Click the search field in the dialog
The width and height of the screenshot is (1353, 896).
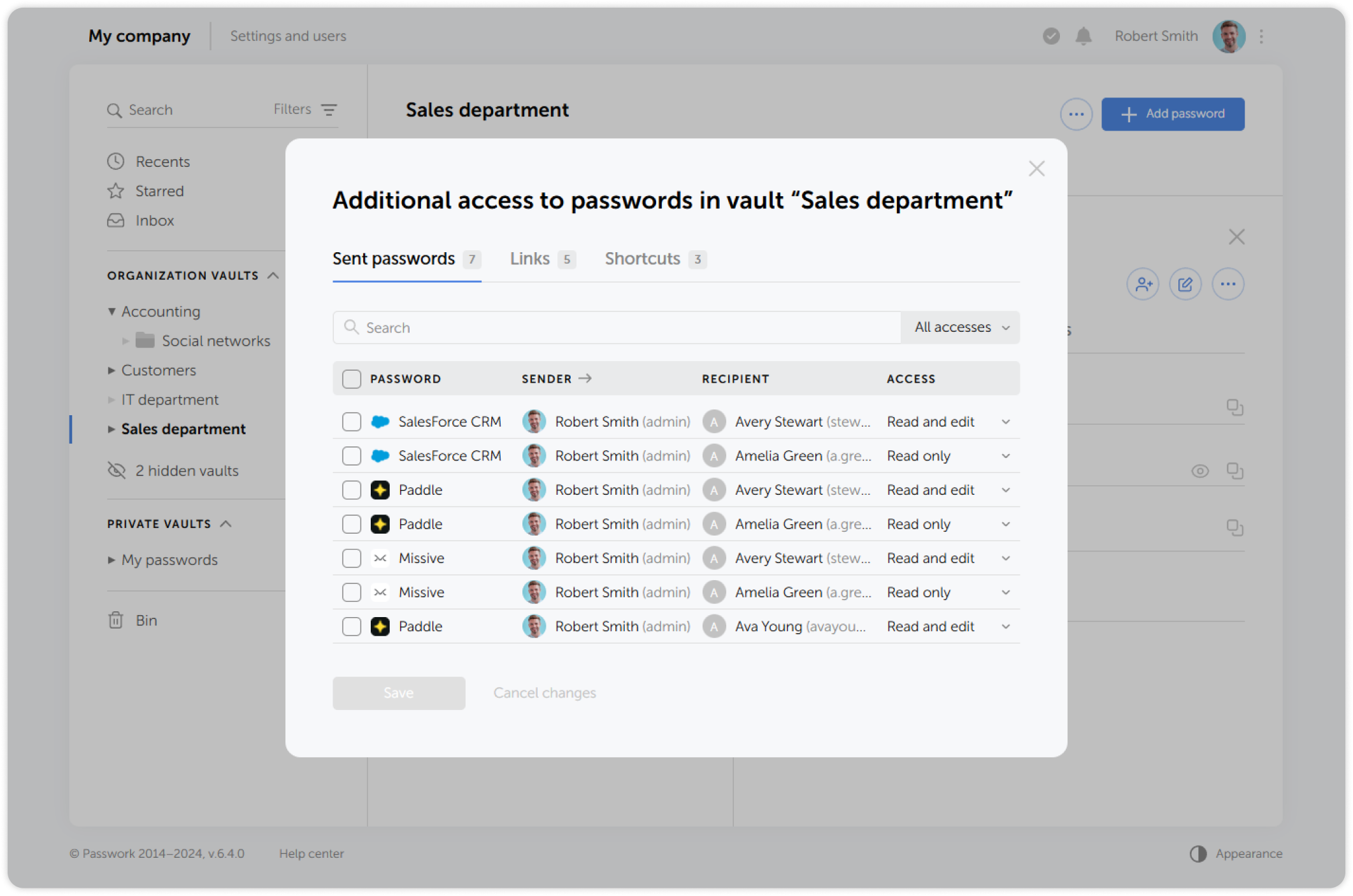pyautogui.click(x=618, y=327)
